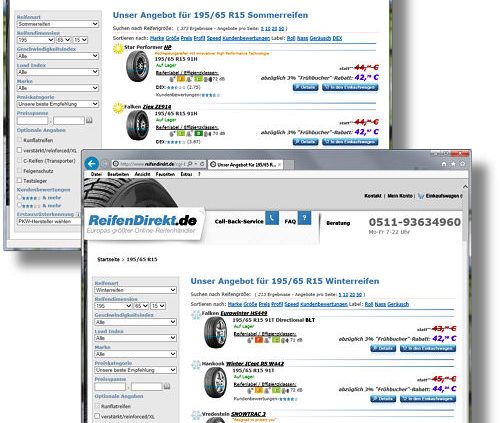Image resolution: width=500 pixels, height=423 pixels.
Task: Enable verstärkt/reinforced/XL in the Winterreifen window
Action: click(97, 416)
